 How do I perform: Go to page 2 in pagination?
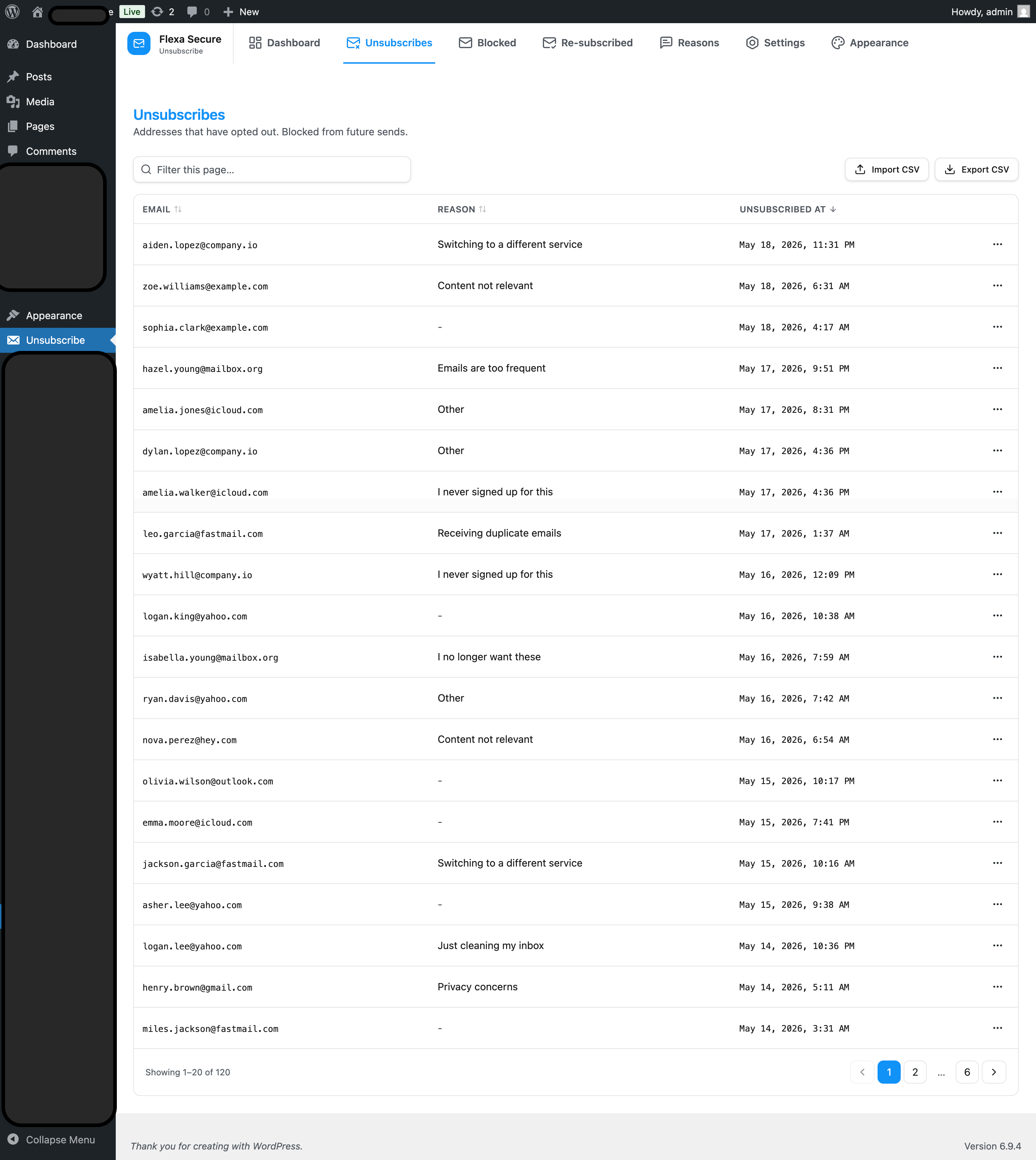(x=915, y=1072)
